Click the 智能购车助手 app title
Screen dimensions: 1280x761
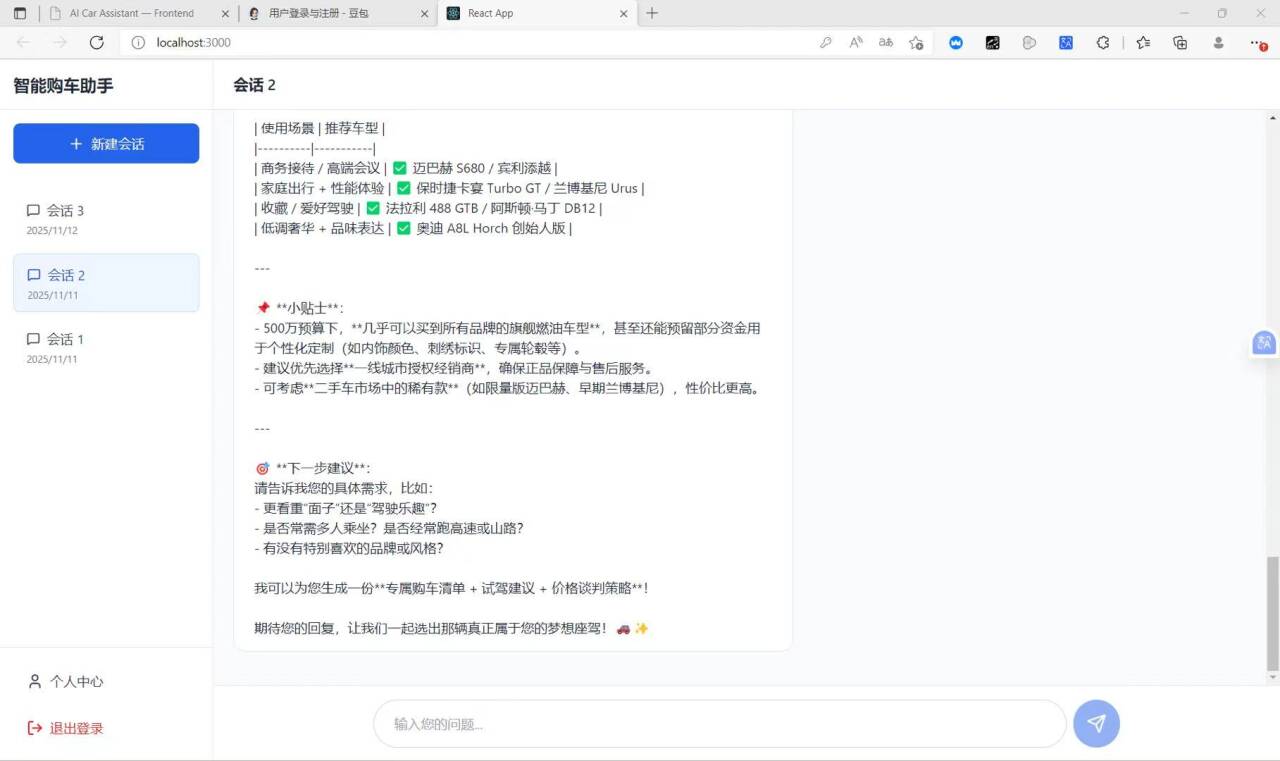tap(63, 86)
